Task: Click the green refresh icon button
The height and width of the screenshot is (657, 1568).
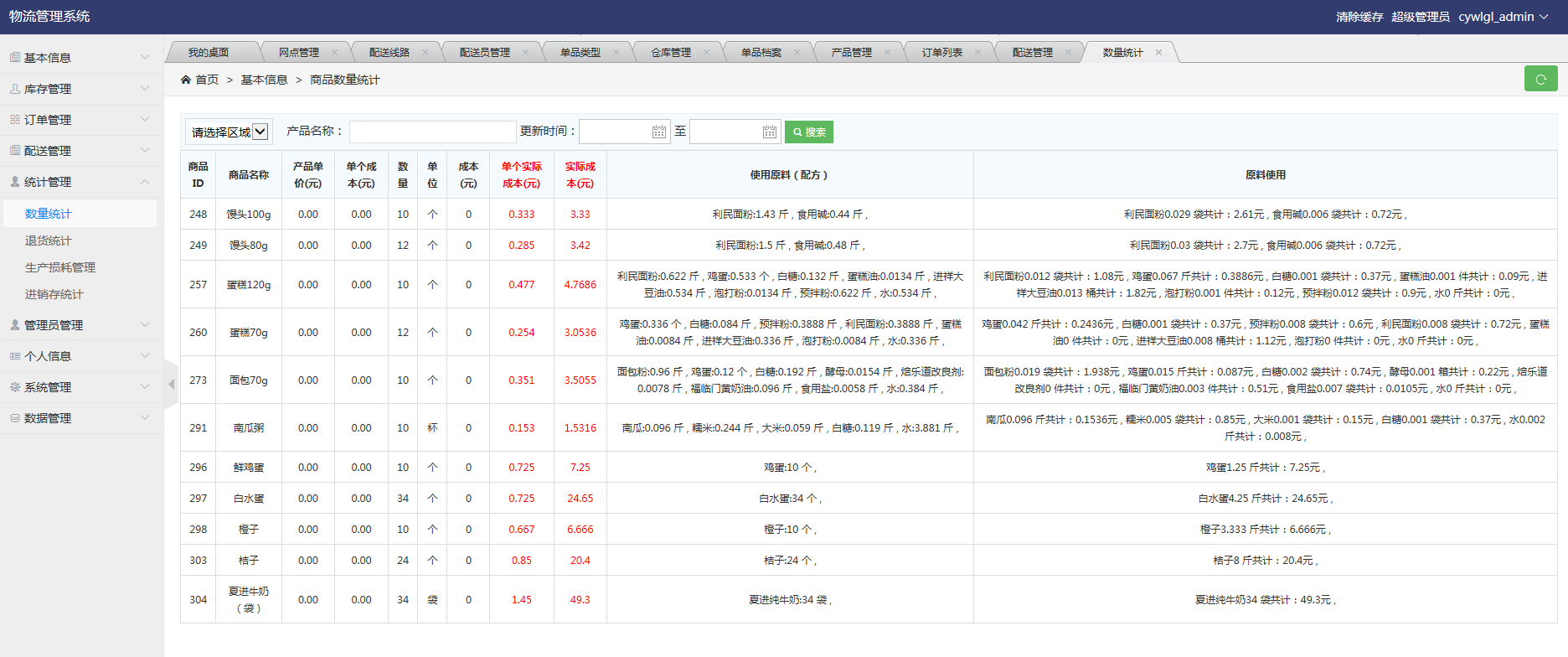Action: tap(1540, 79)
